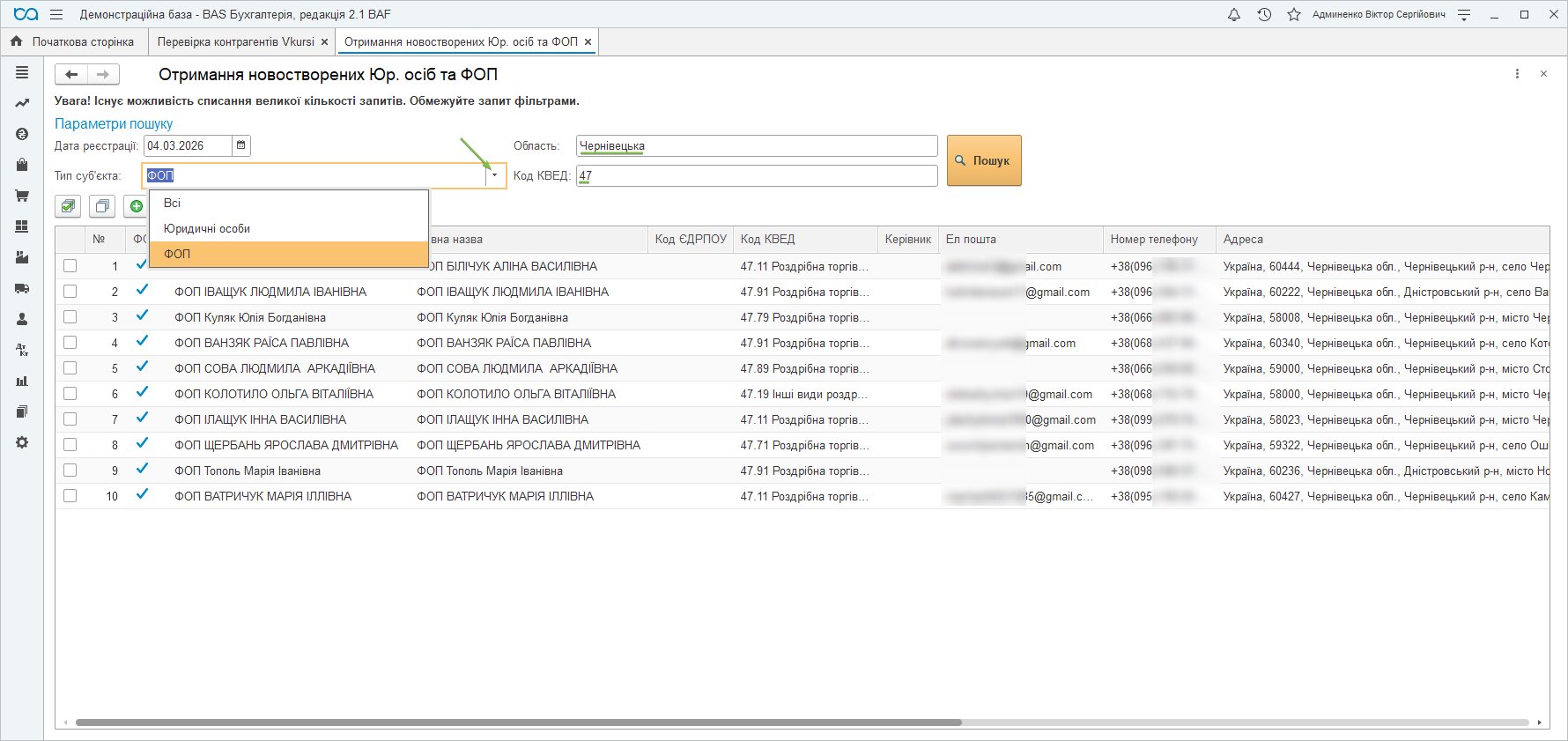
Task: Tick checkbox for ФОП СОВА ЛЮДМИЛА row
Action: 70,368
